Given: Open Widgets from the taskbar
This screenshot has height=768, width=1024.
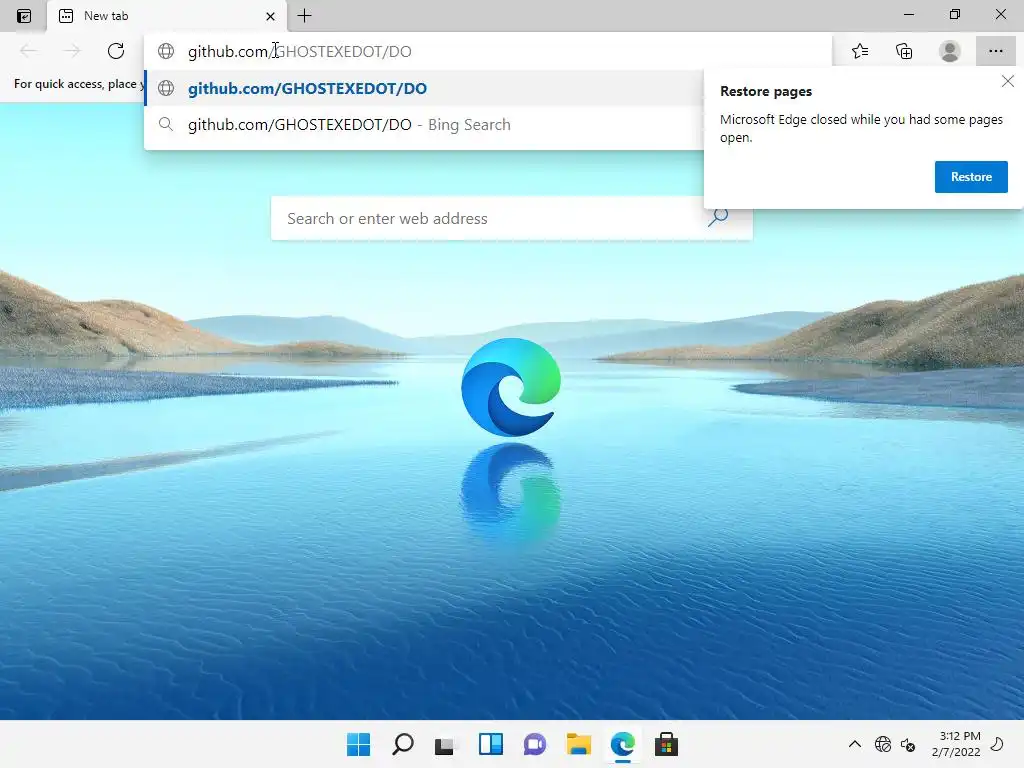Looking at the screenshot, I should pos(490,744).
